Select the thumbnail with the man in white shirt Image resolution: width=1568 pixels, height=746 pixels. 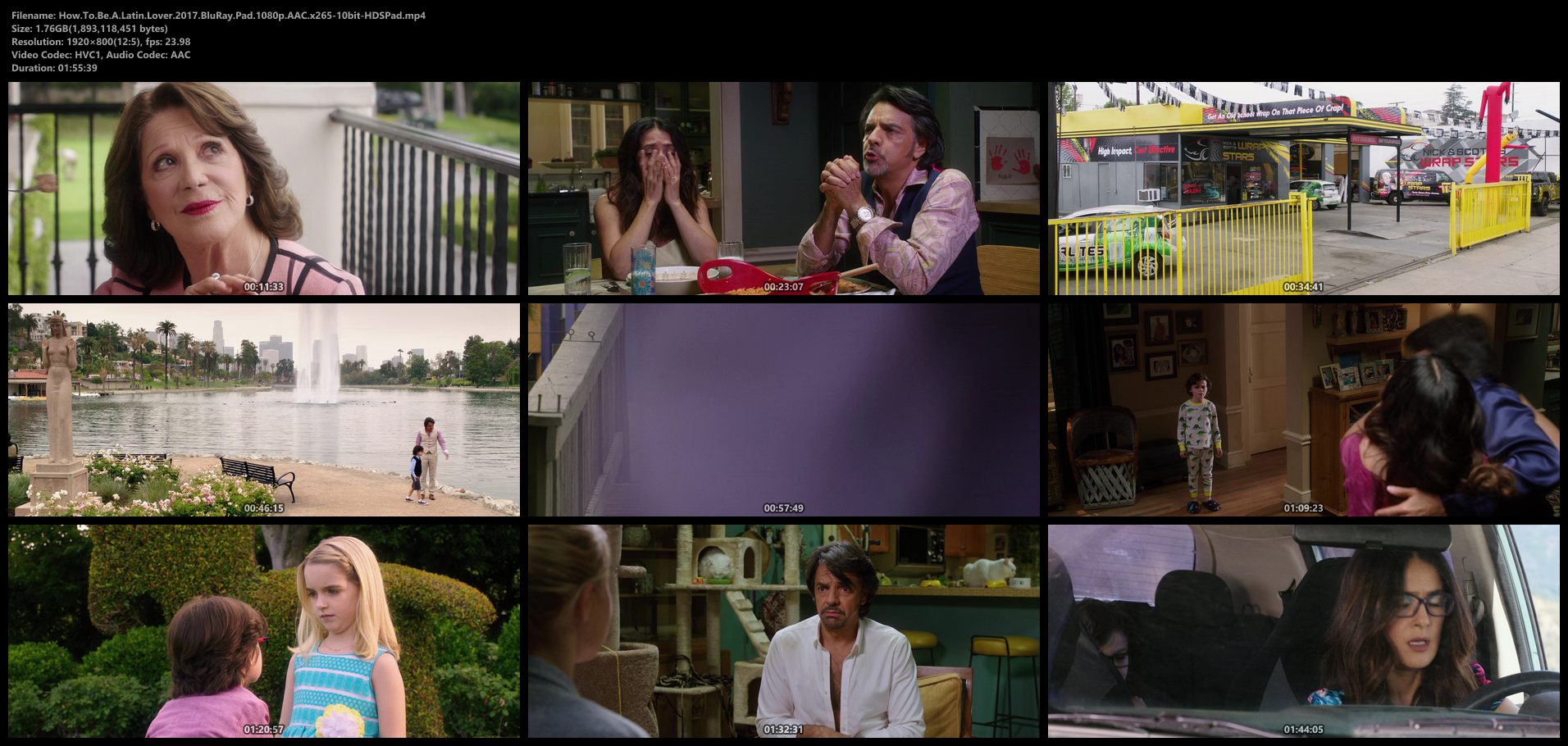tap(783, 630)
